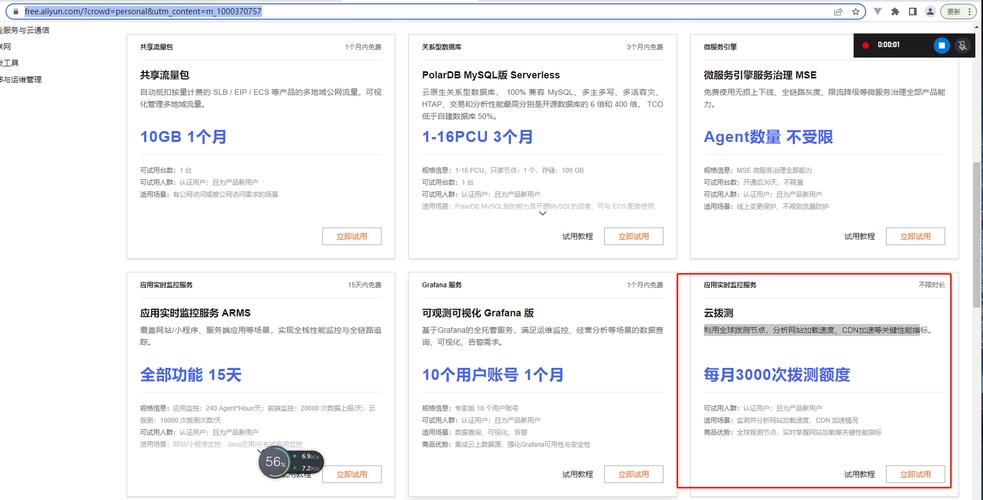Click the 3个月内免费 tag
Image resolution: width=983 pixels, height=500 pixels.
(644, 47)
